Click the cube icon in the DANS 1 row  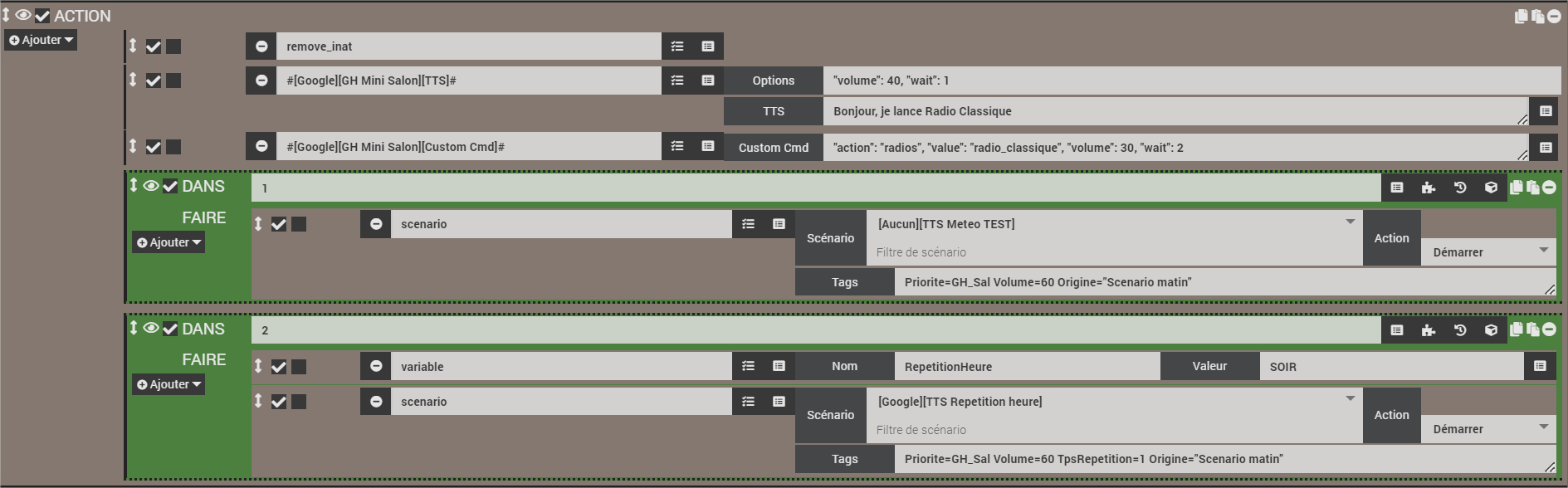(x=1491, y=188)
